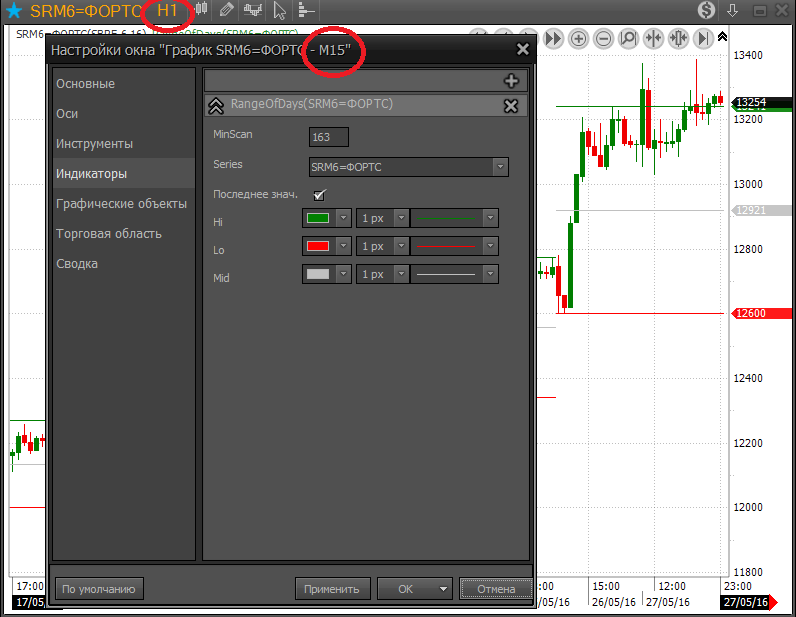Toggle the 'Последнее знач.' checkbox

(x=320, y=194)
